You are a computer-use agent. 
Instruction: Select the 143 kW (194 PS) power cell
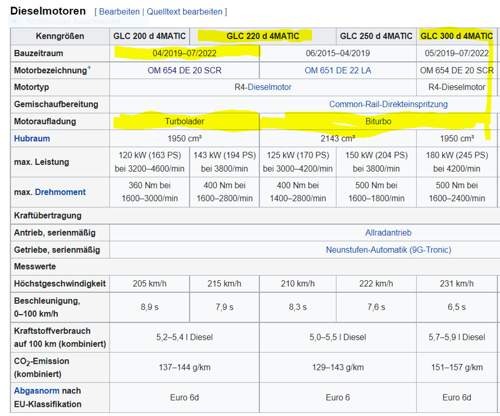pyautogui.click(x=224, y=162)
